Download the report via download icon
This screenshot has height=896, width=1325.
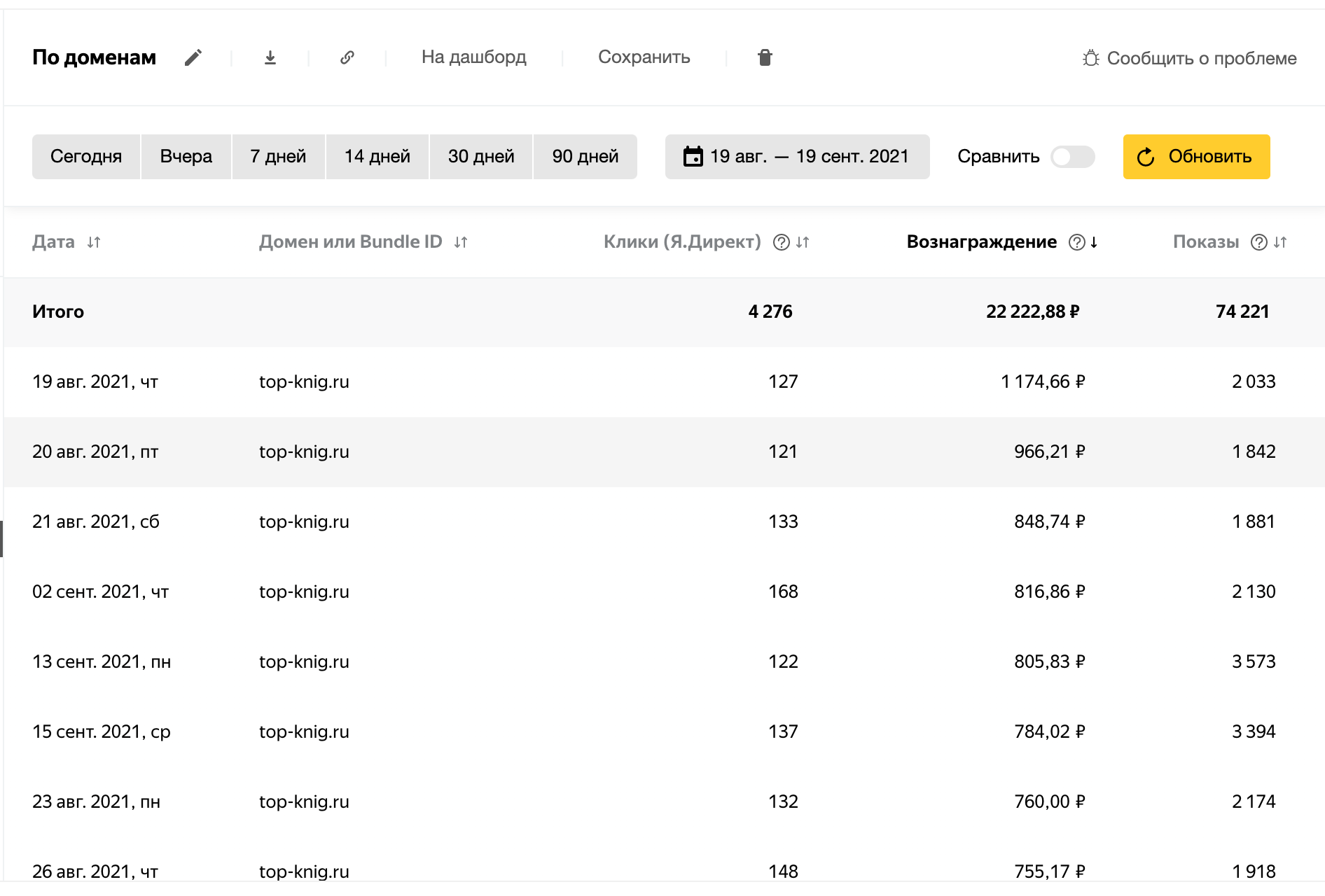pos(270,57)
